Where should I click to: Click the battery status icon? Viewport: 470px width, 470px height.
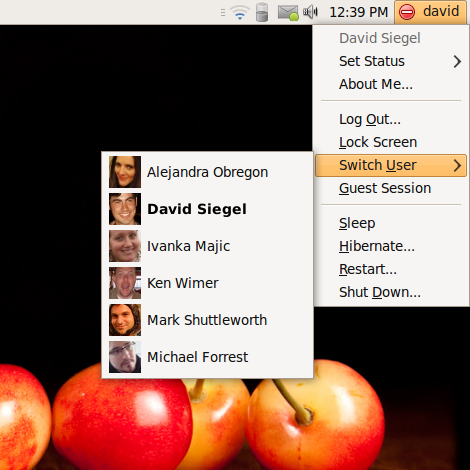click(262, 12)
